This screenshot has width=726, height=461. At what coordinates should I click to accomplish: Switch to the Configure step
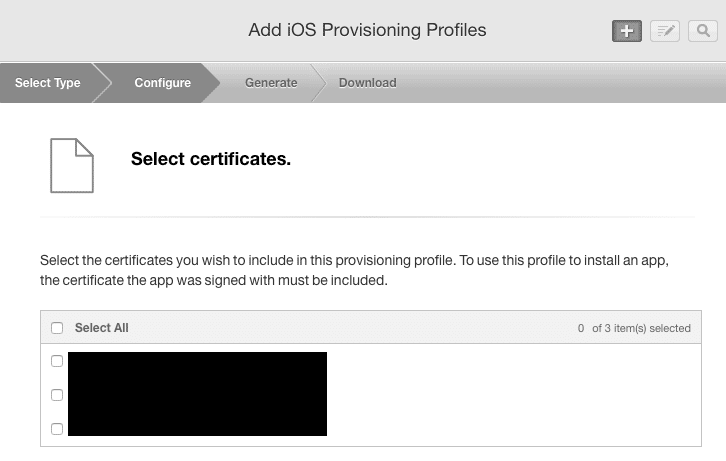(x=162, y=83)
